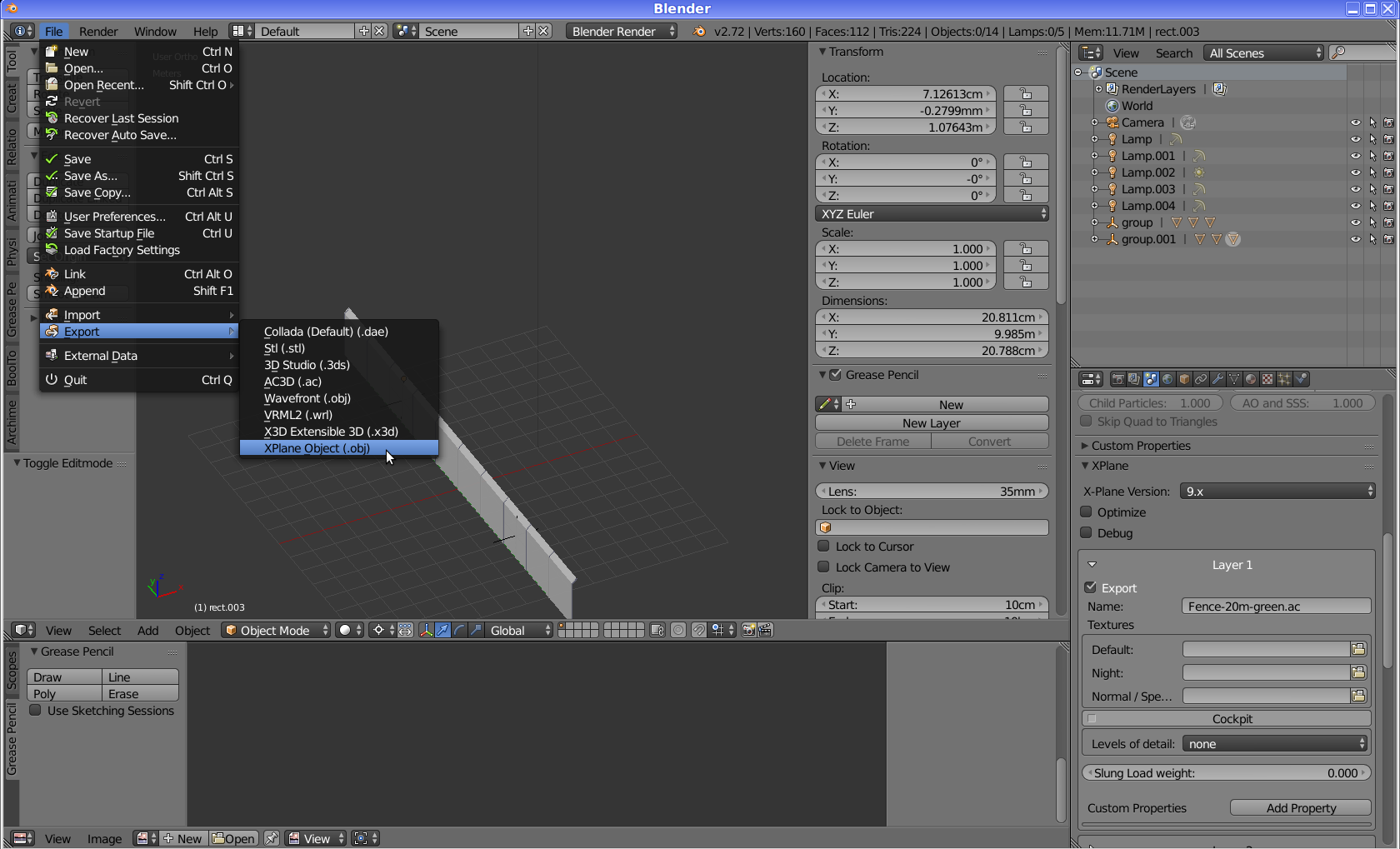Click the Slung Load weight slider

pos(1226,773)
